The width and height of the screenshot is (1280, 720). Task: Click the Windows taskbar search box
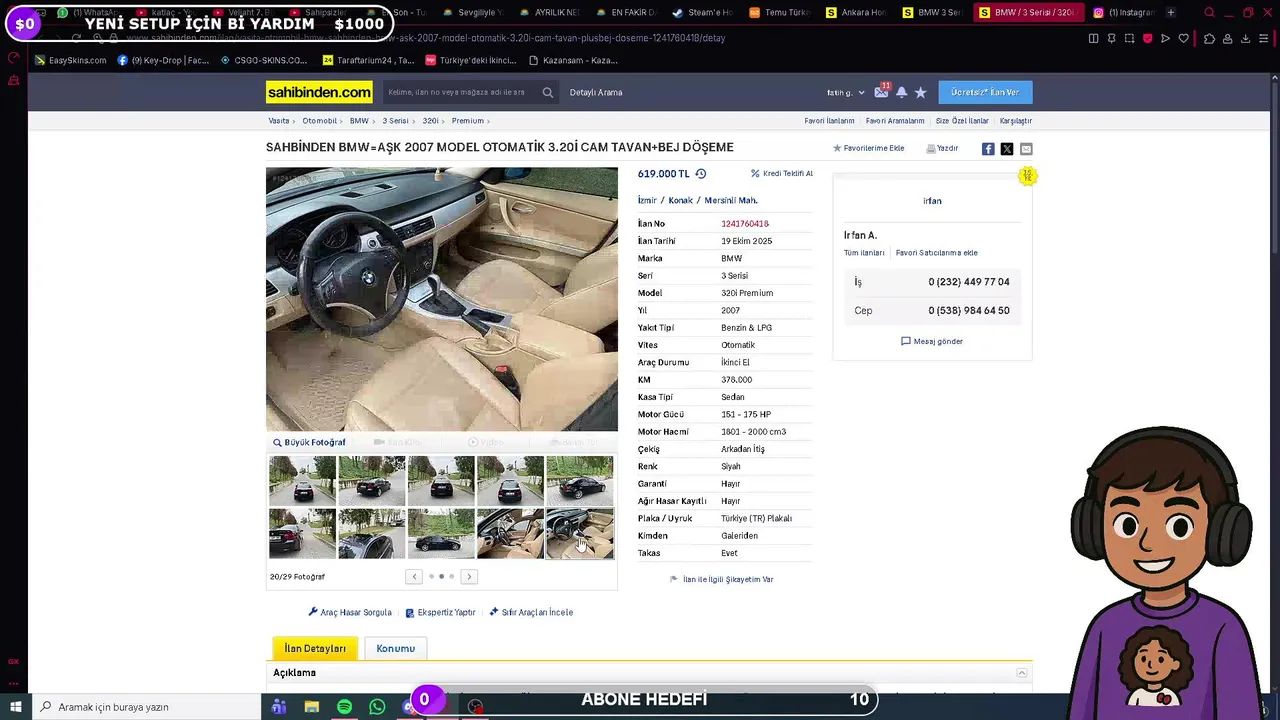146,707
